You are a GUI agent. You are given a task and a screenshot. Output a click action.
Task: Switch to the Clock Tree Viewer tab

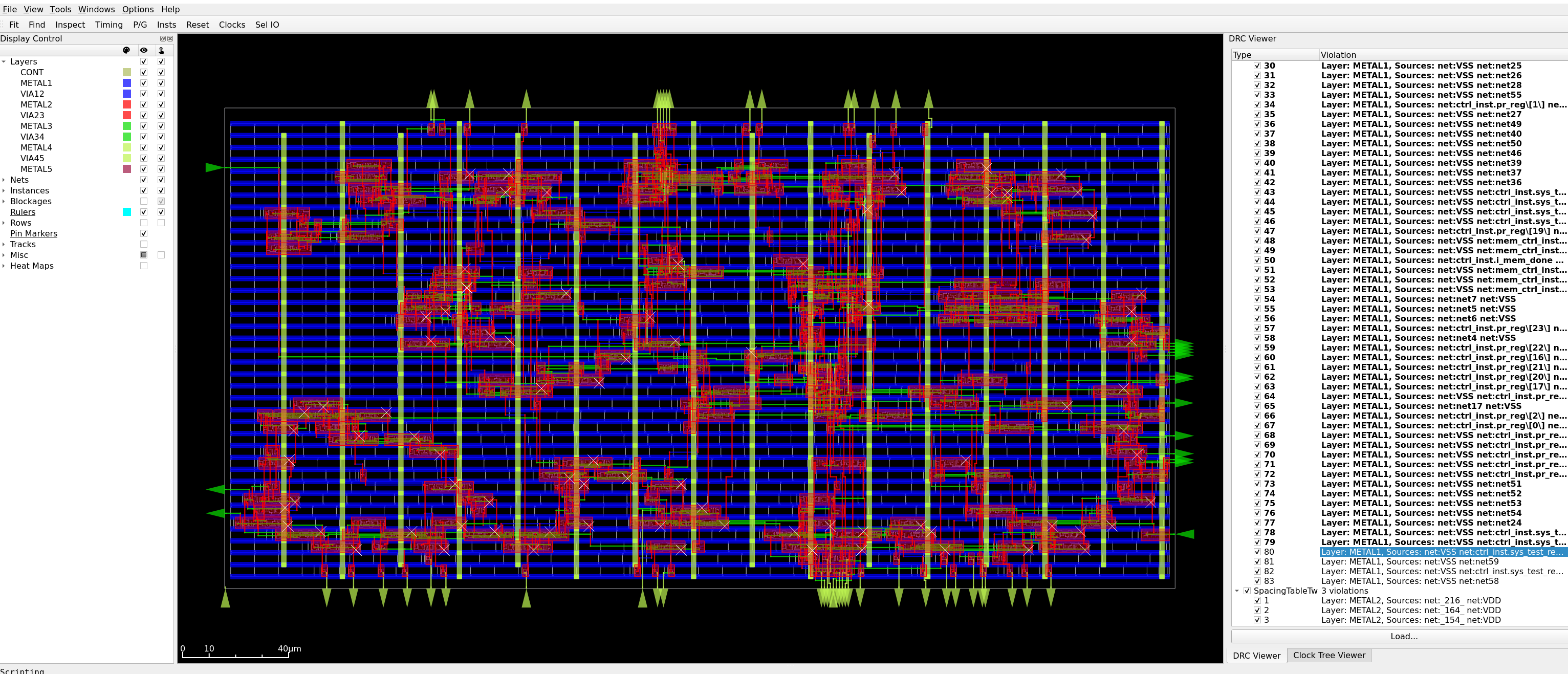[x=1329, y=655]
